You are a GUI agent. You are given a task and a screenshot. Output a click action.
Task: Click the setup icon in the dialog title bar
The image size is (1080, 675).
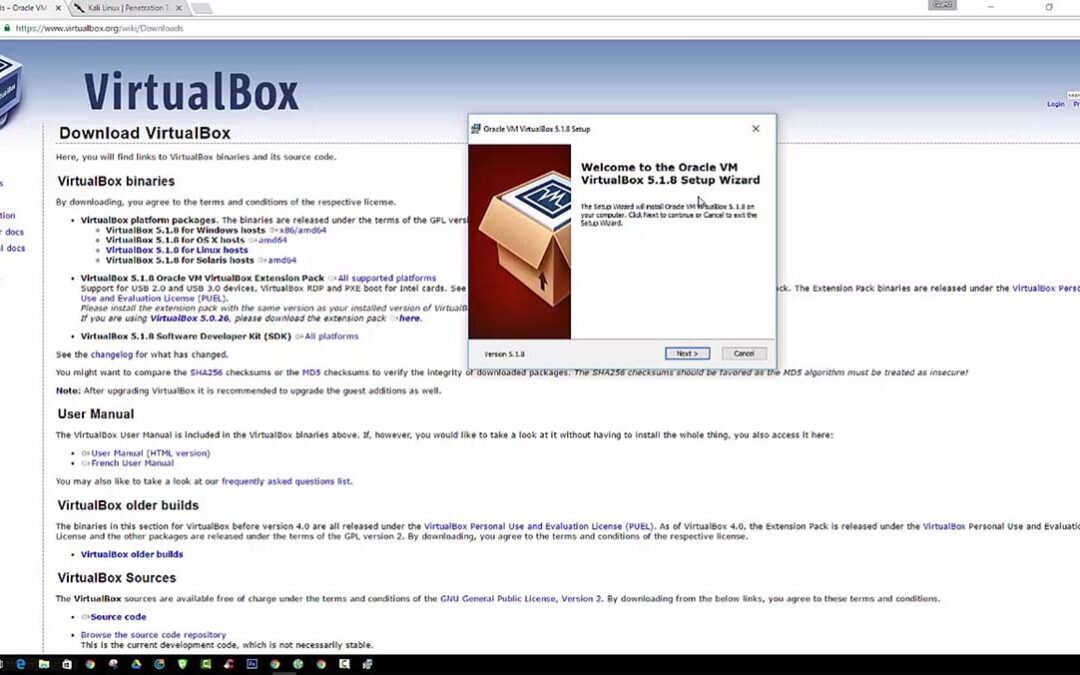[476, 129]
